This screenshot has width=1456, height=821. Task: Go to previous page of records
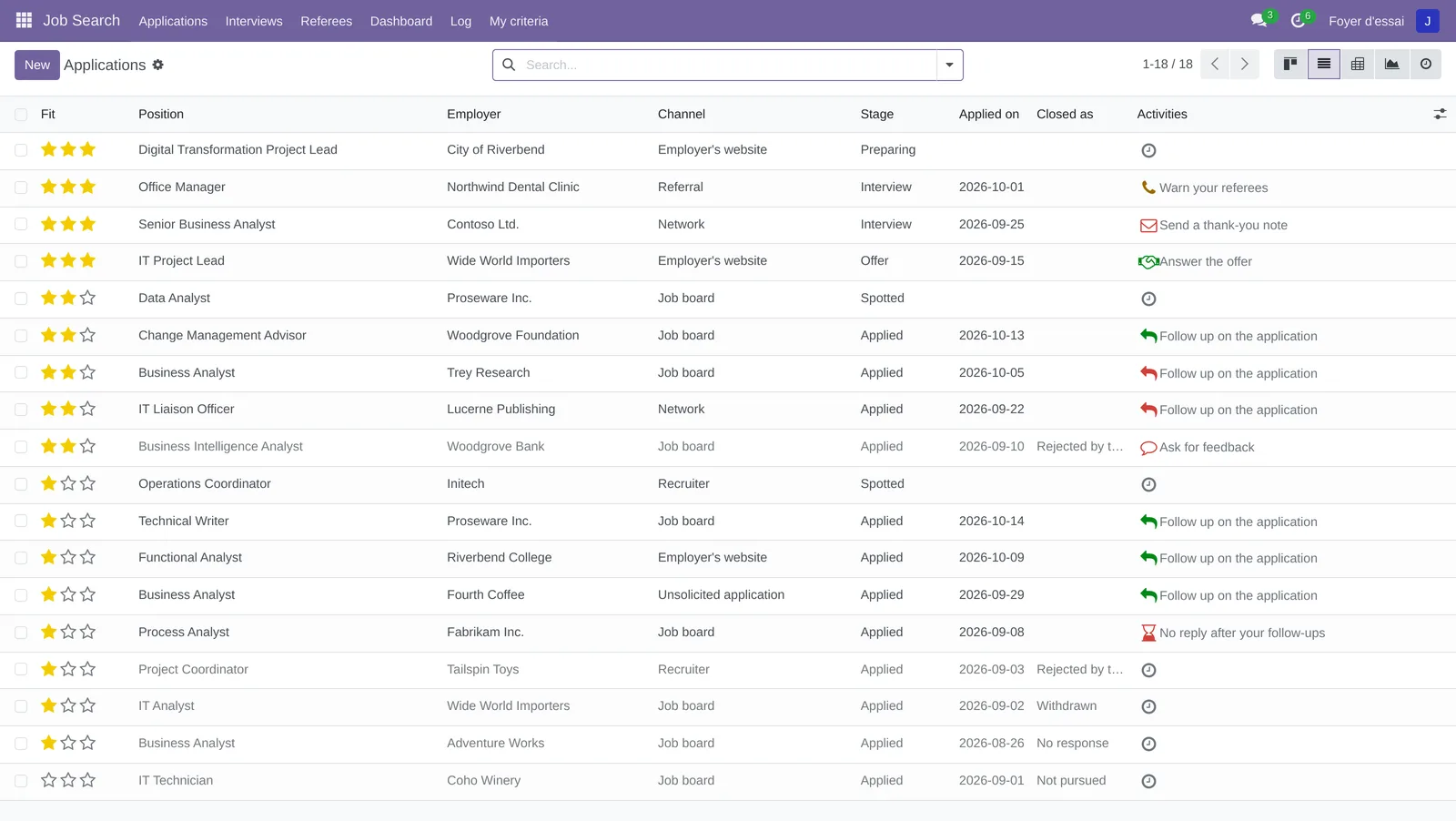pyautogui.click(x=1215, y=65)
